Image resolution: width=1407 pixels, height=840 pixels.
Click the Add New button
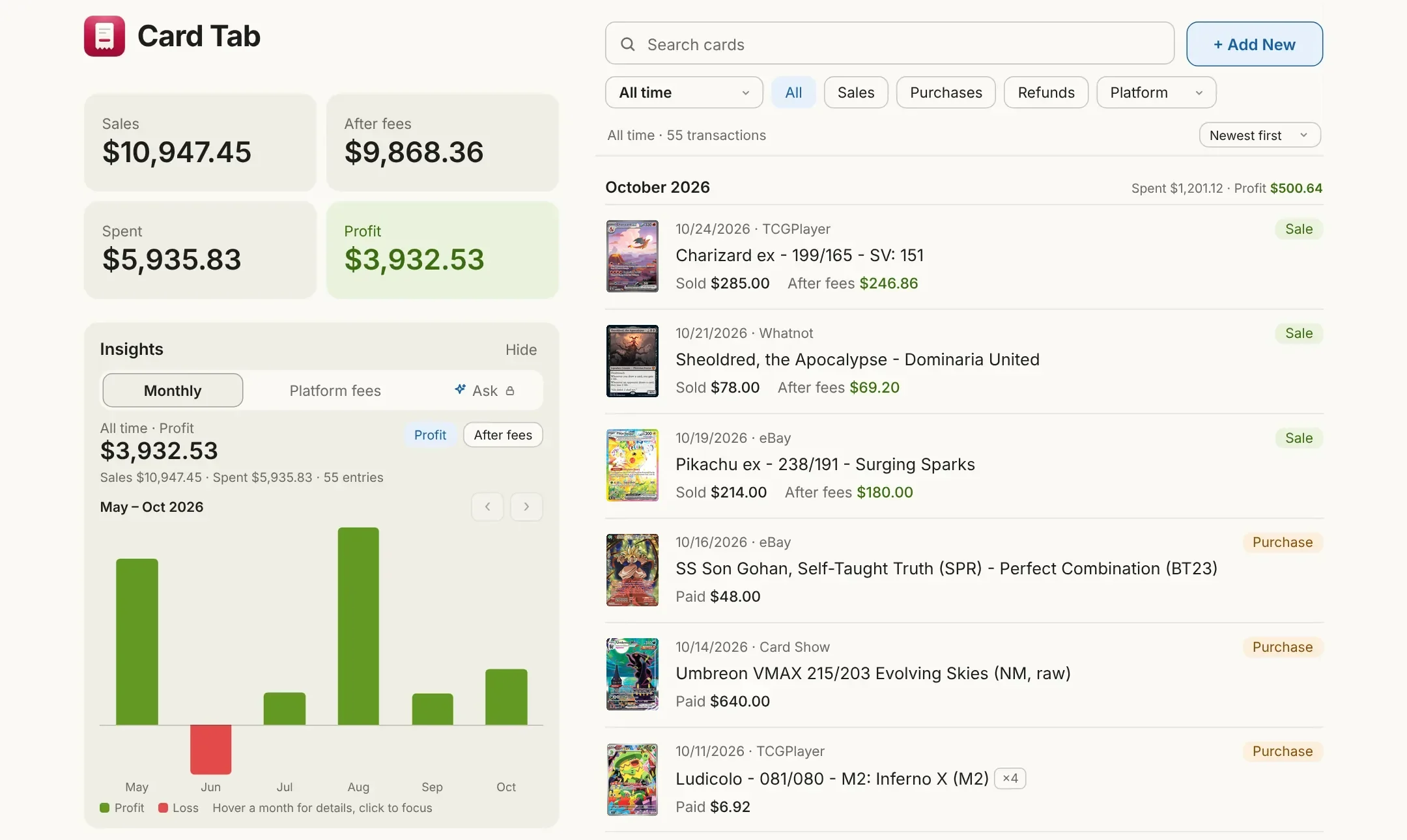[x=1255, y=44]
